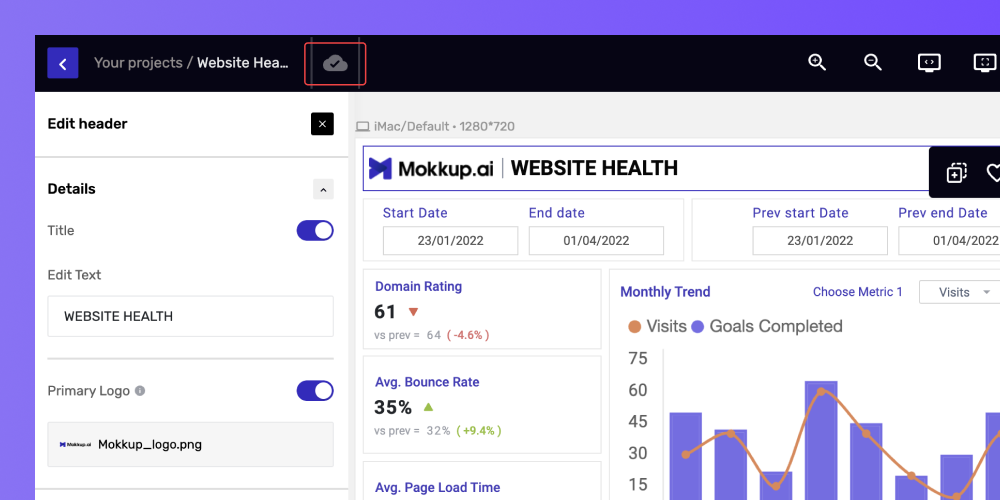
Task: Toggle the Goals Completed legend entry
Action: (767, 327)
